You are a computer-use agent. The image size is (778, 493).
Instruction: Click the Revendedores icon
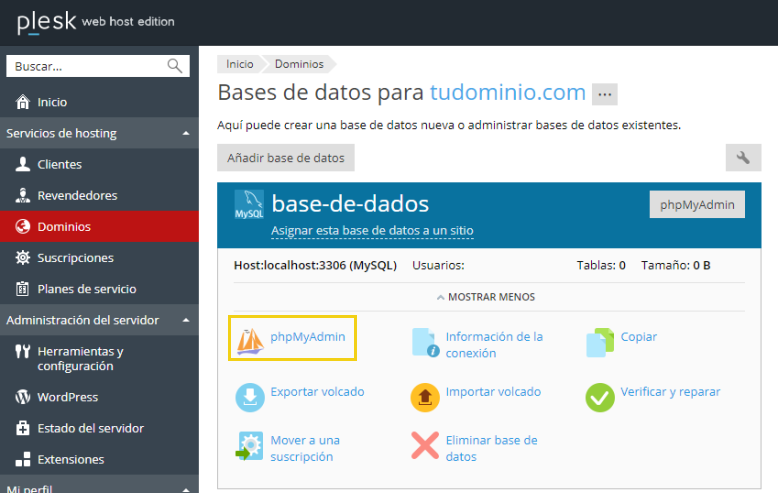(22, 195)
